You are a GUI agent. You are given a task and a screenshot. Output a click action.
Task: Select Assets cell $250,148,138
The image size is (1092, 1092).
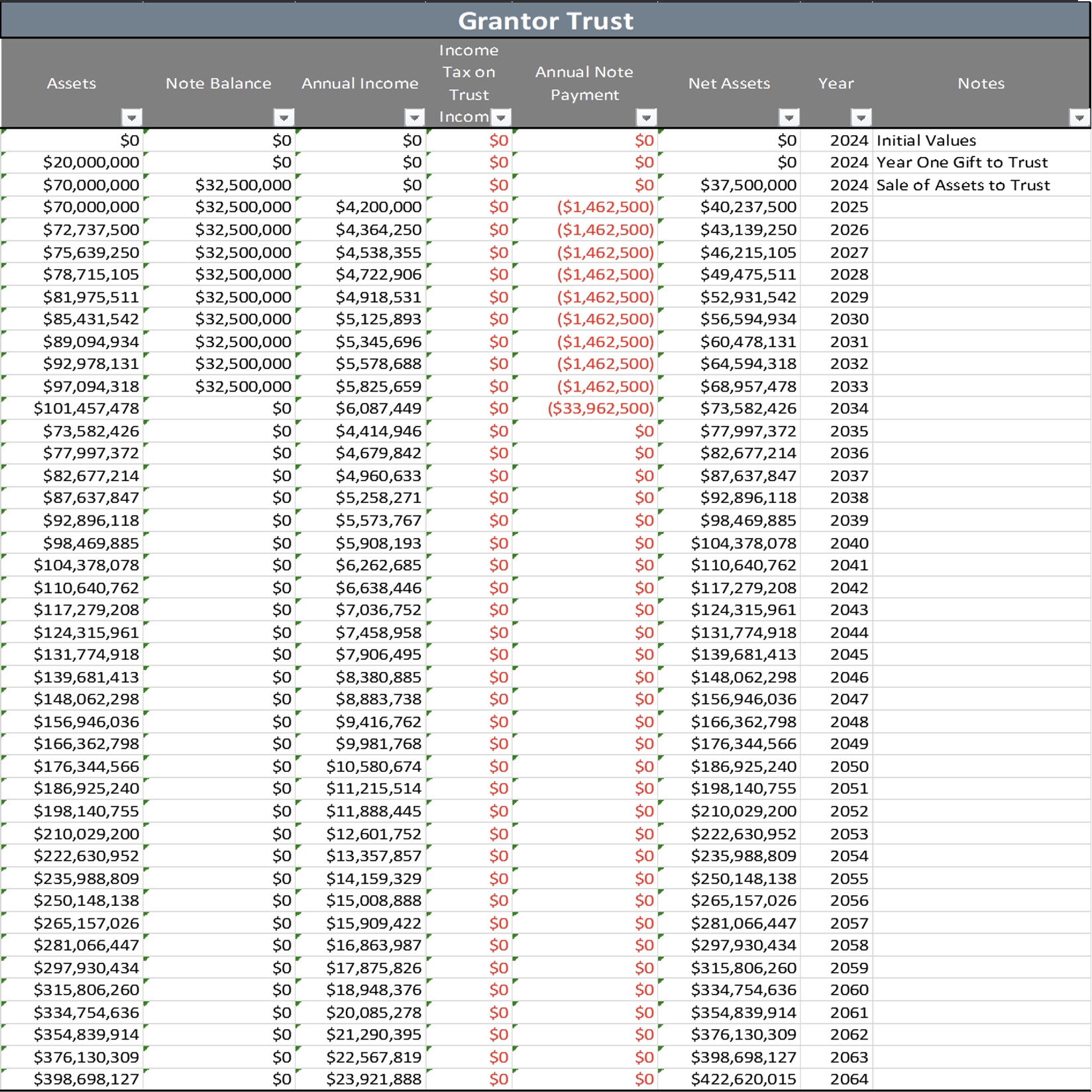coord(72,901)
